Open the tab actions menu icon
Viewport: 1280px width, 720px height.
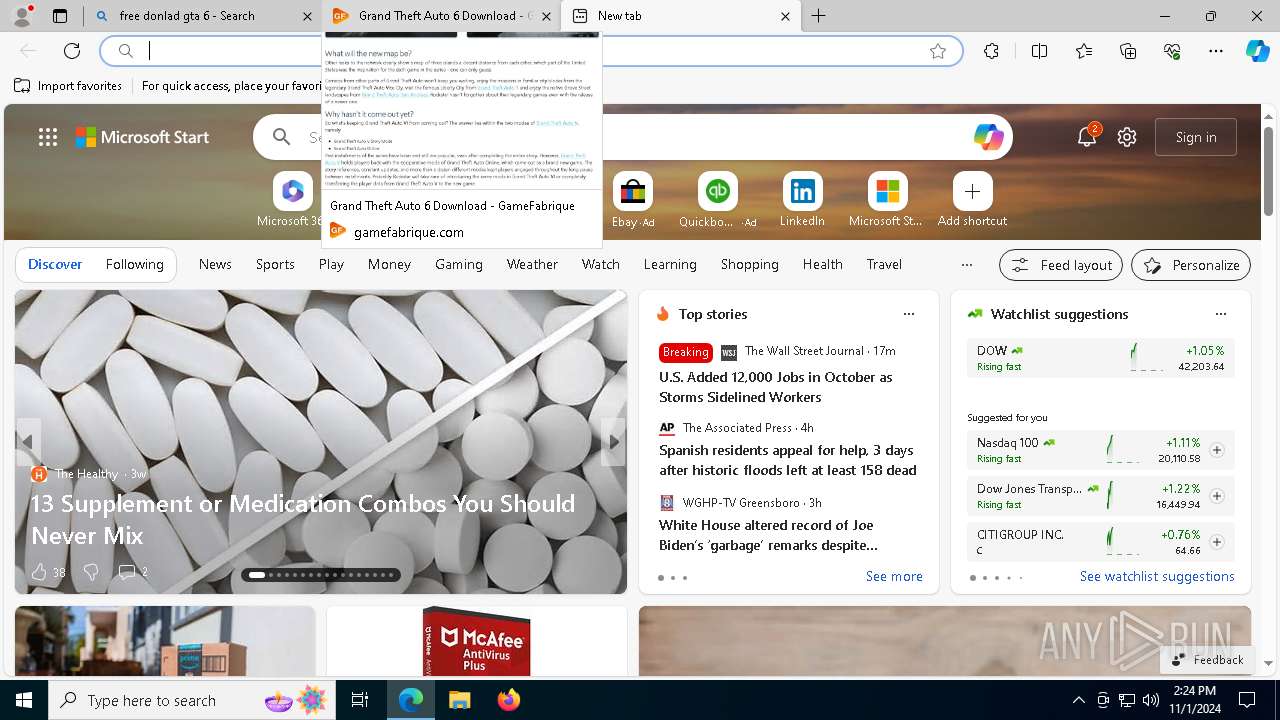point(60,16)
